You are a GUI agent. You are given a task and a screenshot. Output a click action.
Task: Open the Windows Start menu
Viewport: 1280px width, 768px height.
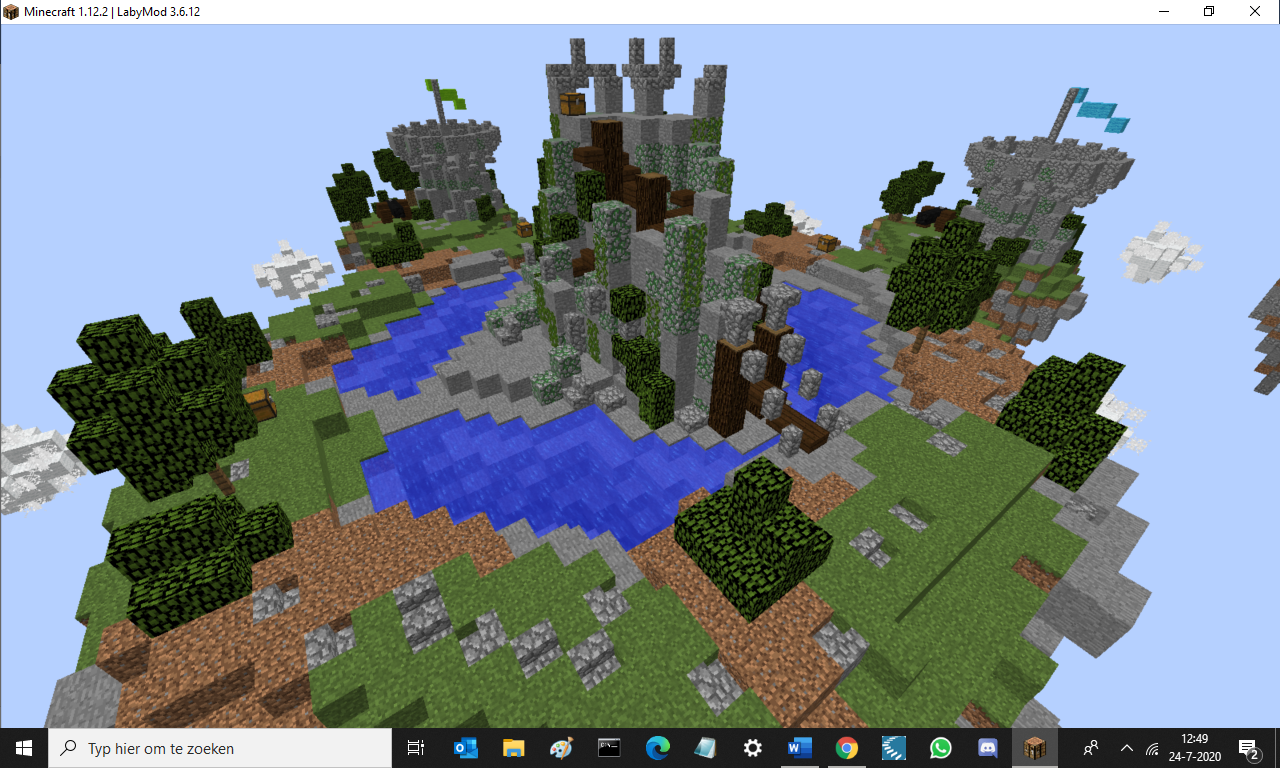pos(24,748)
